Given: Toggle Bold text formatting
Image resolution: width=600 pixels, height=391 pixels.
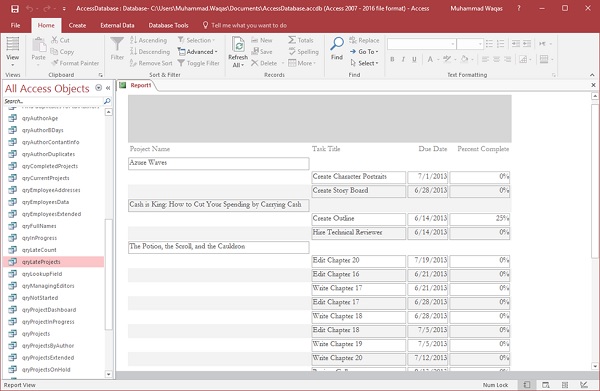Looking at the screenshot, I should click(392, 59).
